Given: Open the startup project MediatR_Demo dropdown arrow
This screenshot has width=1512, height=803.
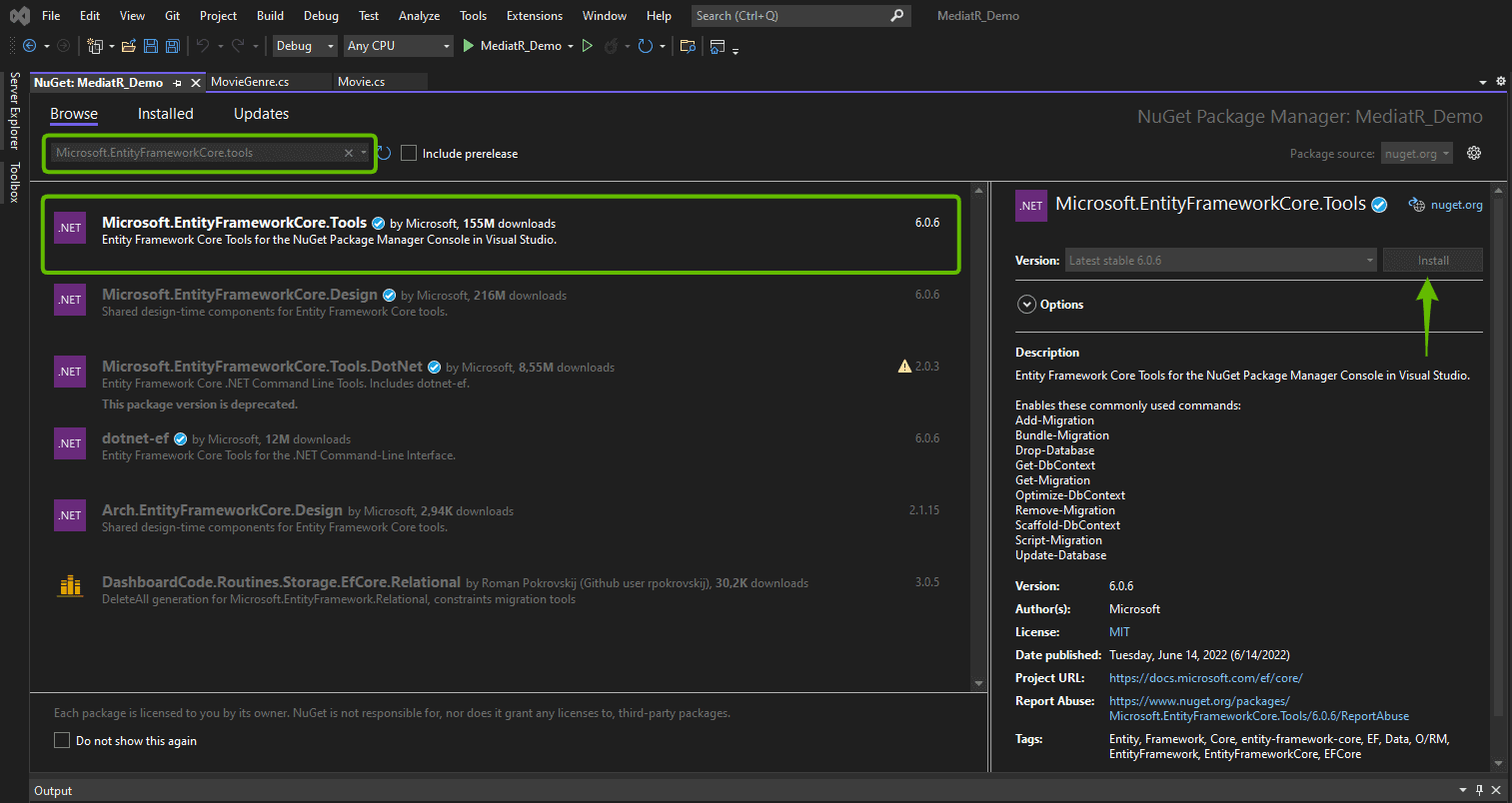Looking at the screenshot, I should [x=571, y=46].
